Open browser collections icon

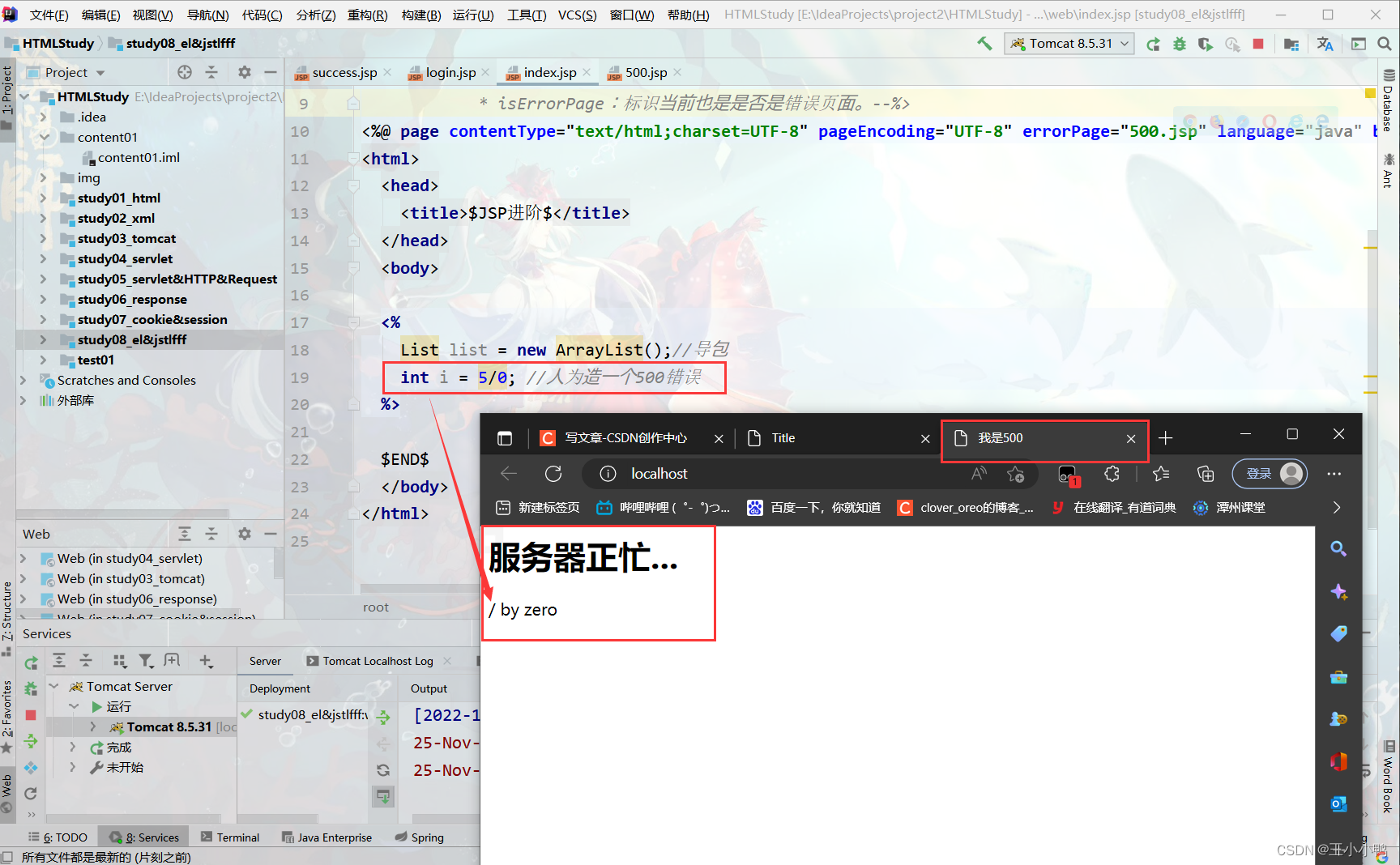pos(1206,474)
